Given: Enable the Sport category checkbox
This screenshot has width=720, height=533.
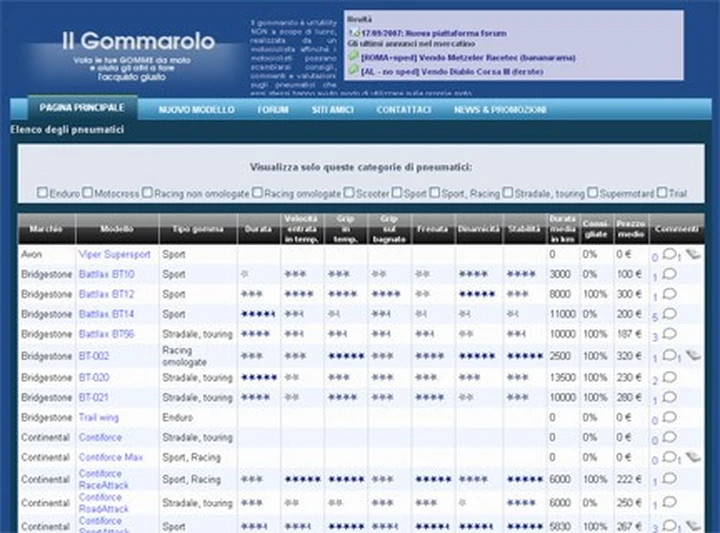Looking at the screenshot, I should coord(397,192).
